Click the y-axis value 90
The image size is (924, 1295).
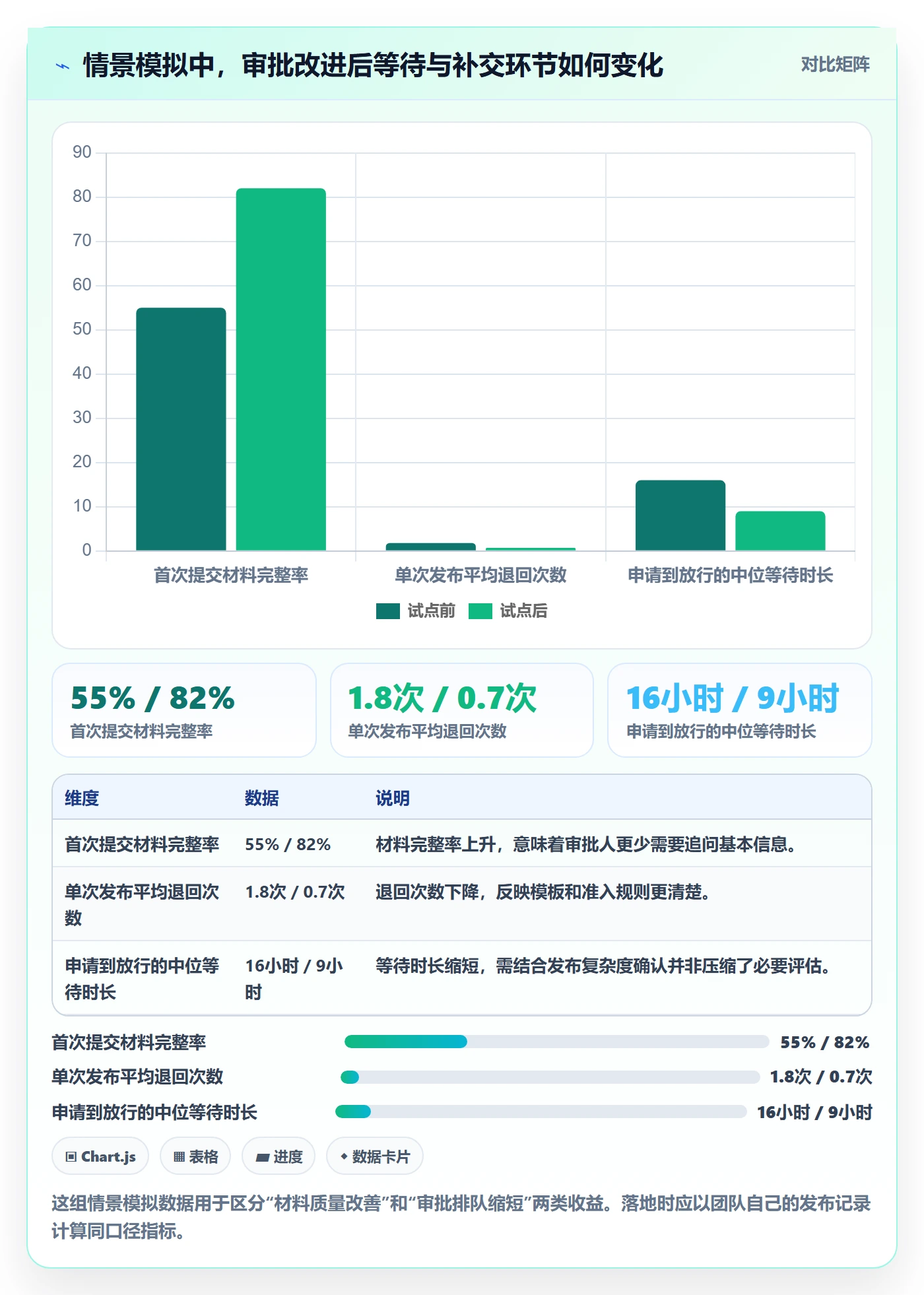(x=82, y=152)
